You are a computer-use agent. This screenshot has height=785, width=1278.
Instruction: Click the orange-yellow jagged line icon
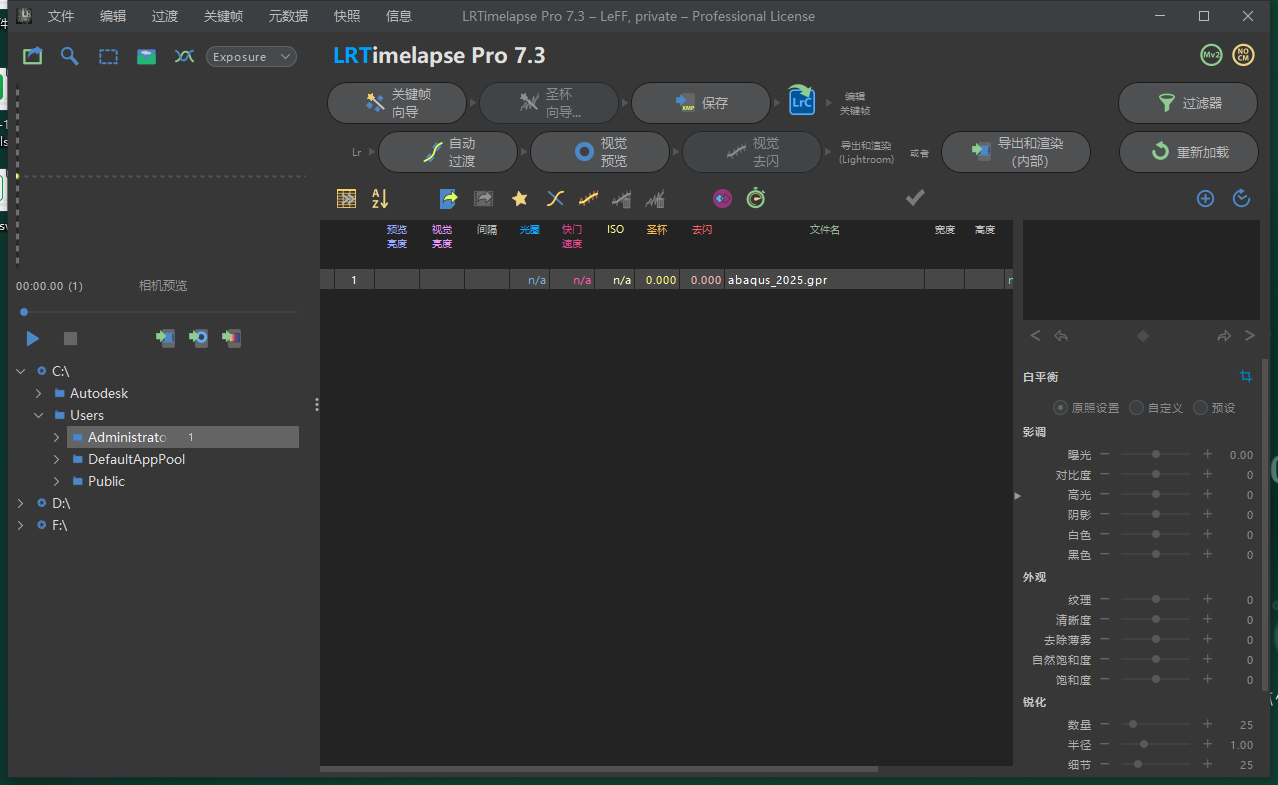[x=588, y=198]
